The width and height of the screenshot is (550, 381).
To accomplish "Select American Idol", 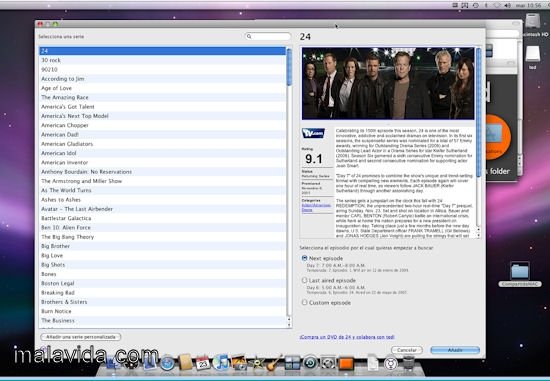I will click(162, 153).
